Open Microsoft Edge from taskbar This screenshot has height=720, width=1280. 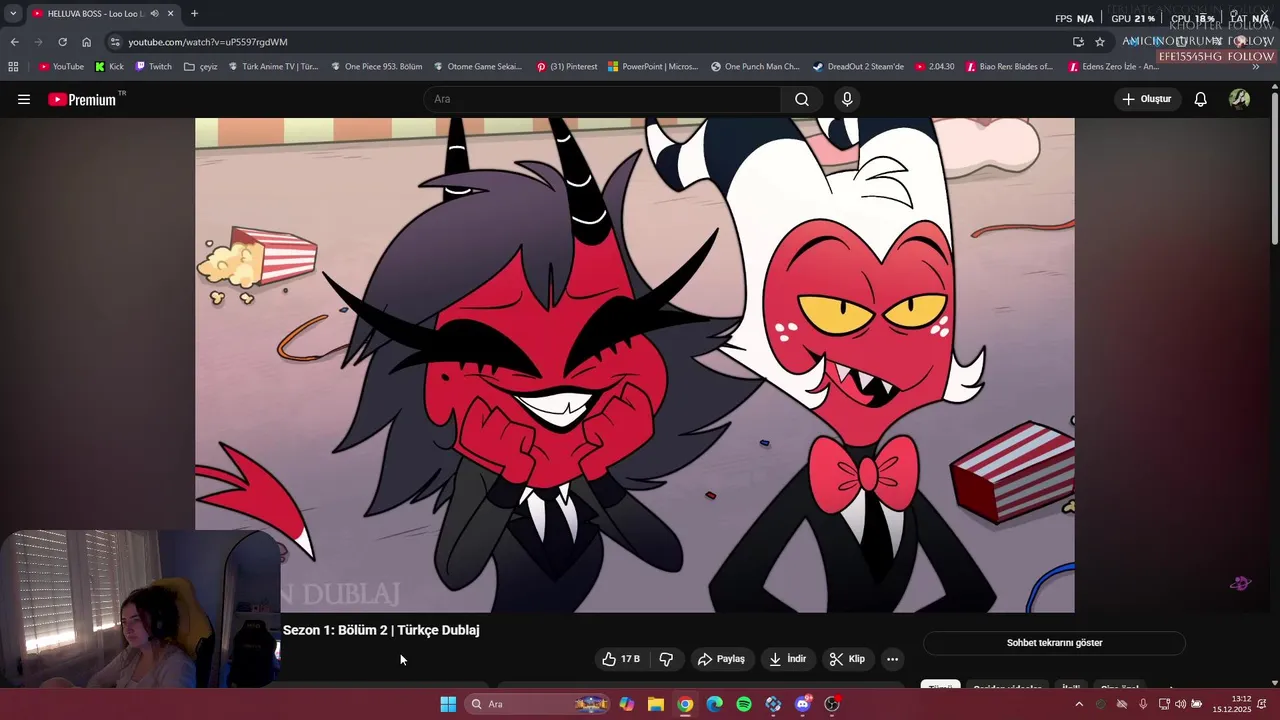point(714,704)
